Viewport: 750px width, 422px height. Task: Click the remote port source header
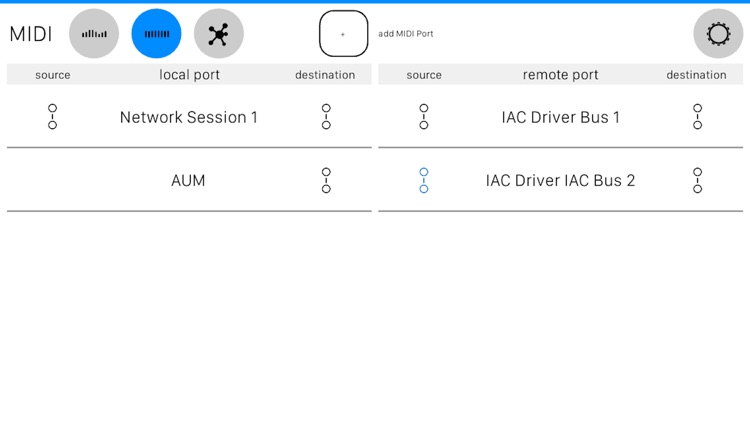click(x=424, y=75)
